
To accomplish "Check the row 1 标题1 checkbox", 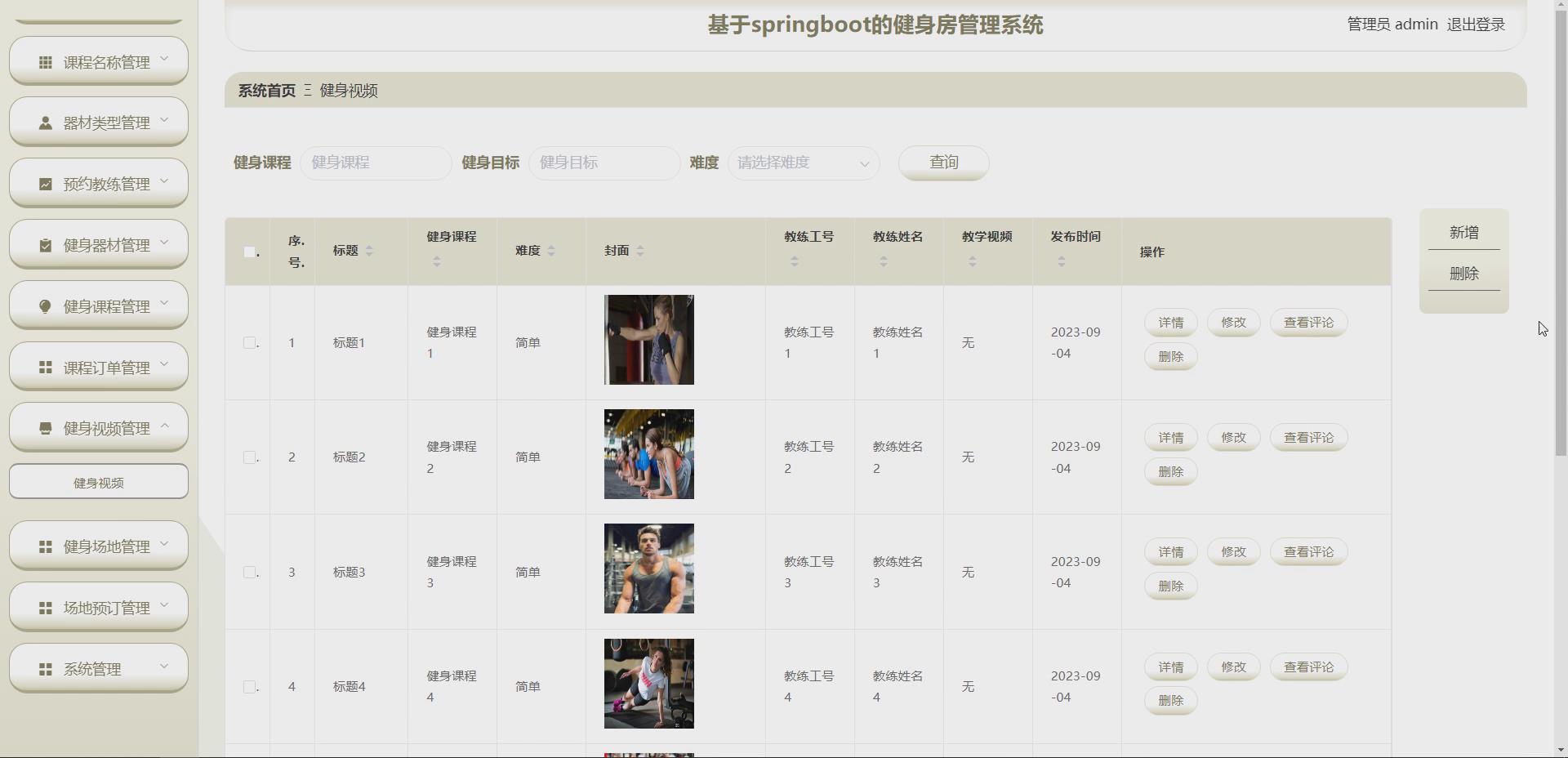I will point(250,343).
